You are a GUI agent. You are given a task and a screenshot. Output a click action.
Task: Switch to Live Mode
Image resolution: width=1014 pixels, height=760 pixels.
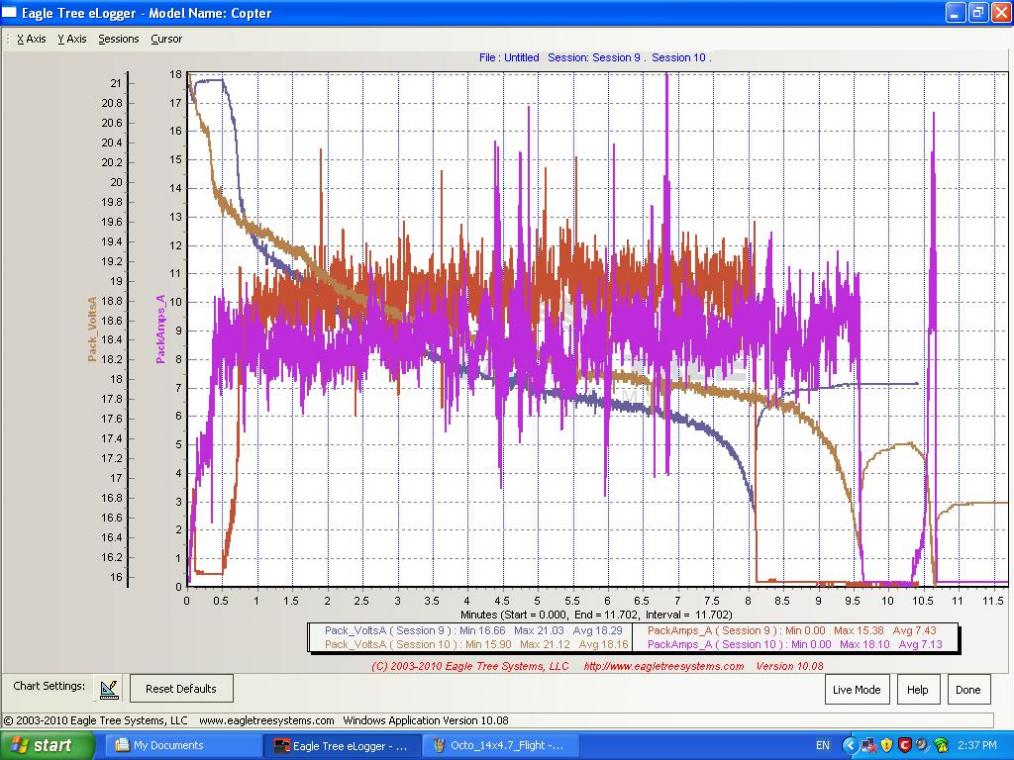(x=857, y=690)
